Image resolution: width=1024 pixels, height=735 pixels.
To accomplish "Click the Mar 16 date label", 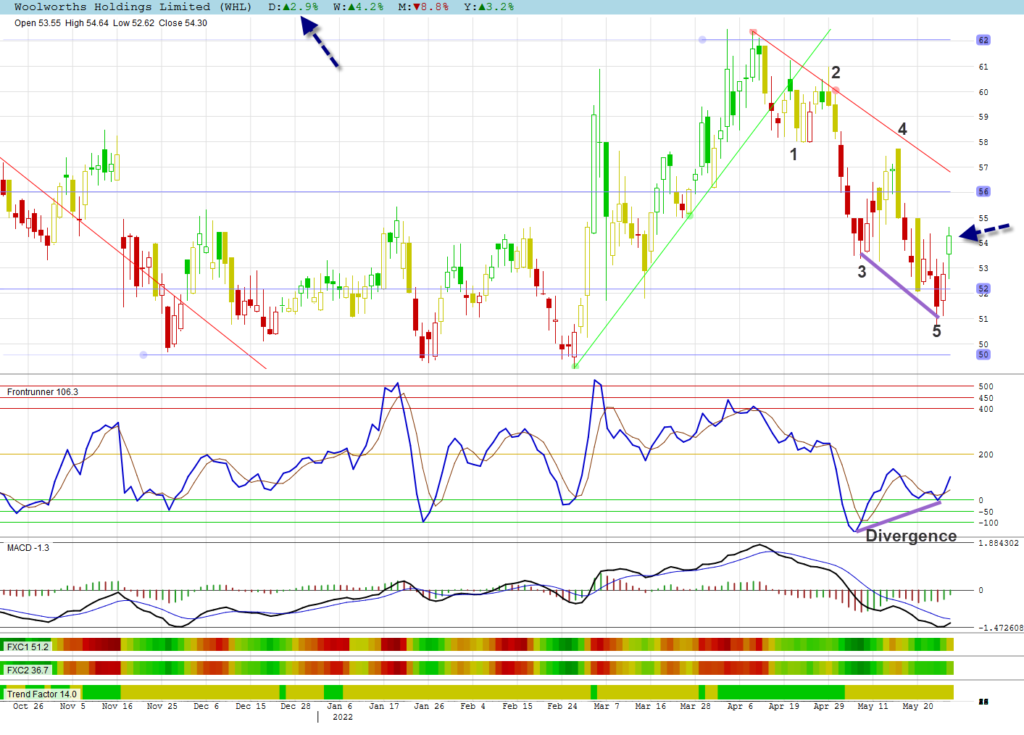I will (650, 706).
